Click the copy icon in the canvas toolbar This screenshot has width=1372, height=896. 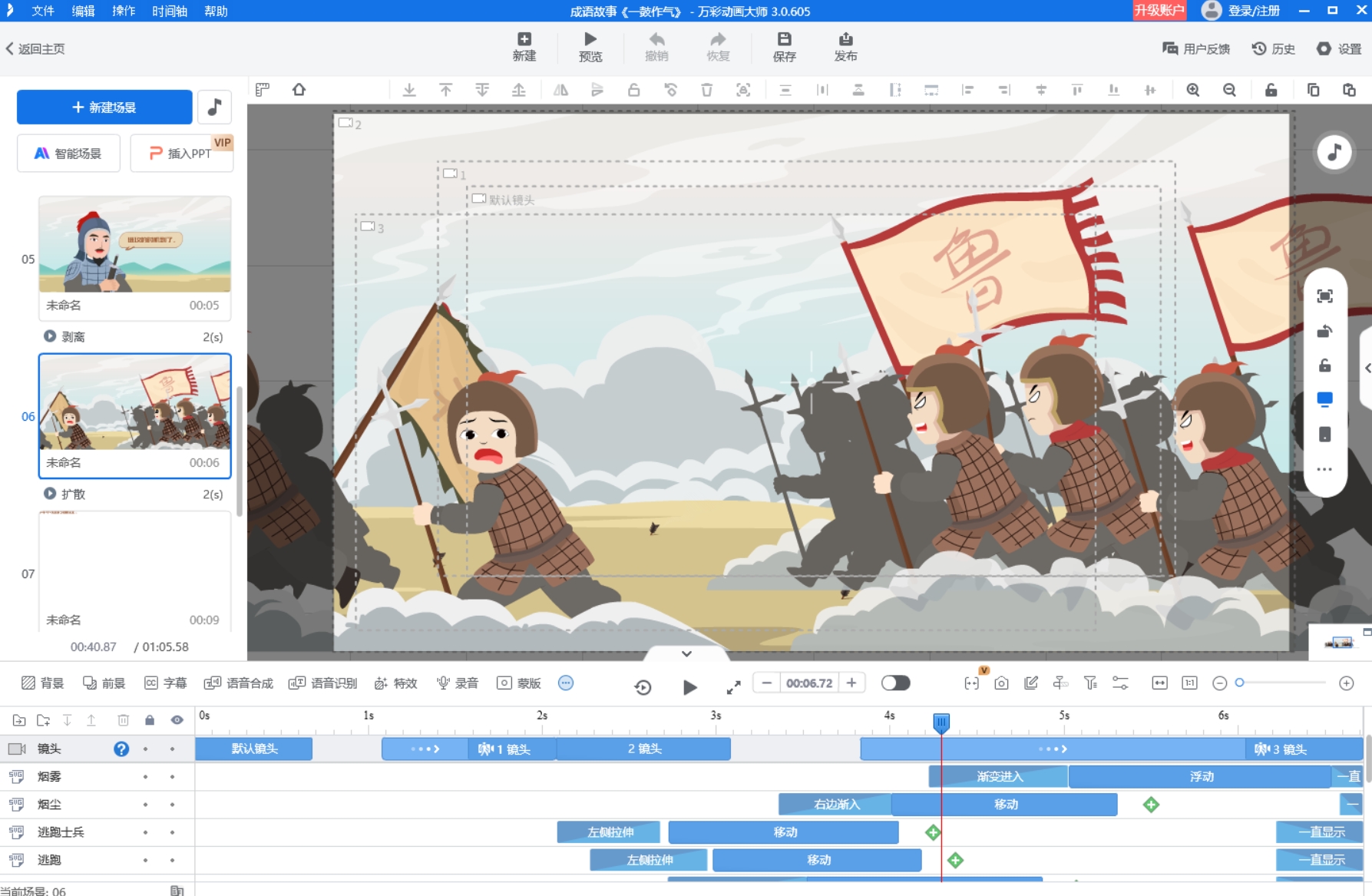[1313, 90]
